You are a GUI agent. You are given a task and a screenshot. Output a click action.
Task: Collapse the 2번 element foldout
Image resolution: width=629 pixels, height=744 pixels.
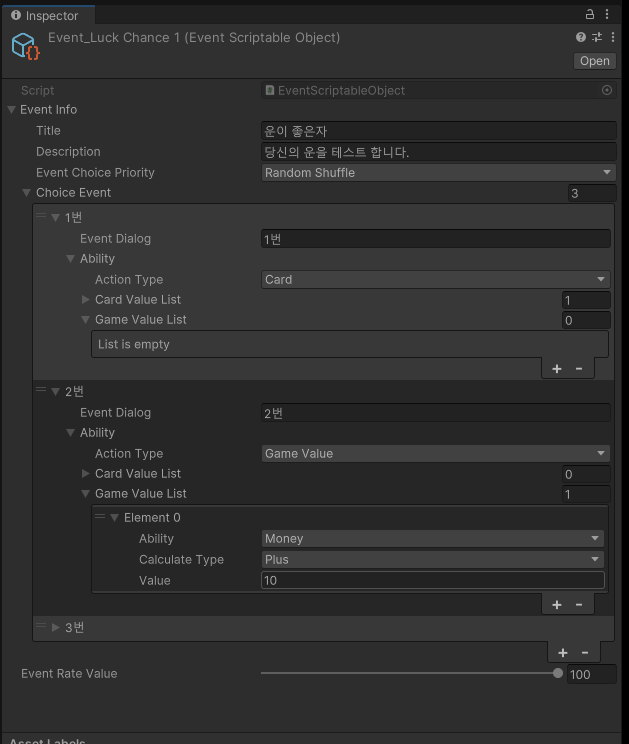(56, 391)
